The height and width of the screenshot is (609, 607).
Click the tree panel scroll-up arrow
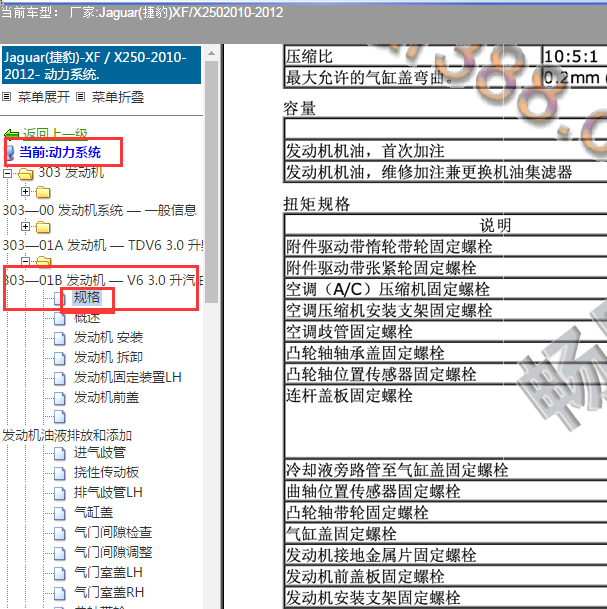[212, 53]
